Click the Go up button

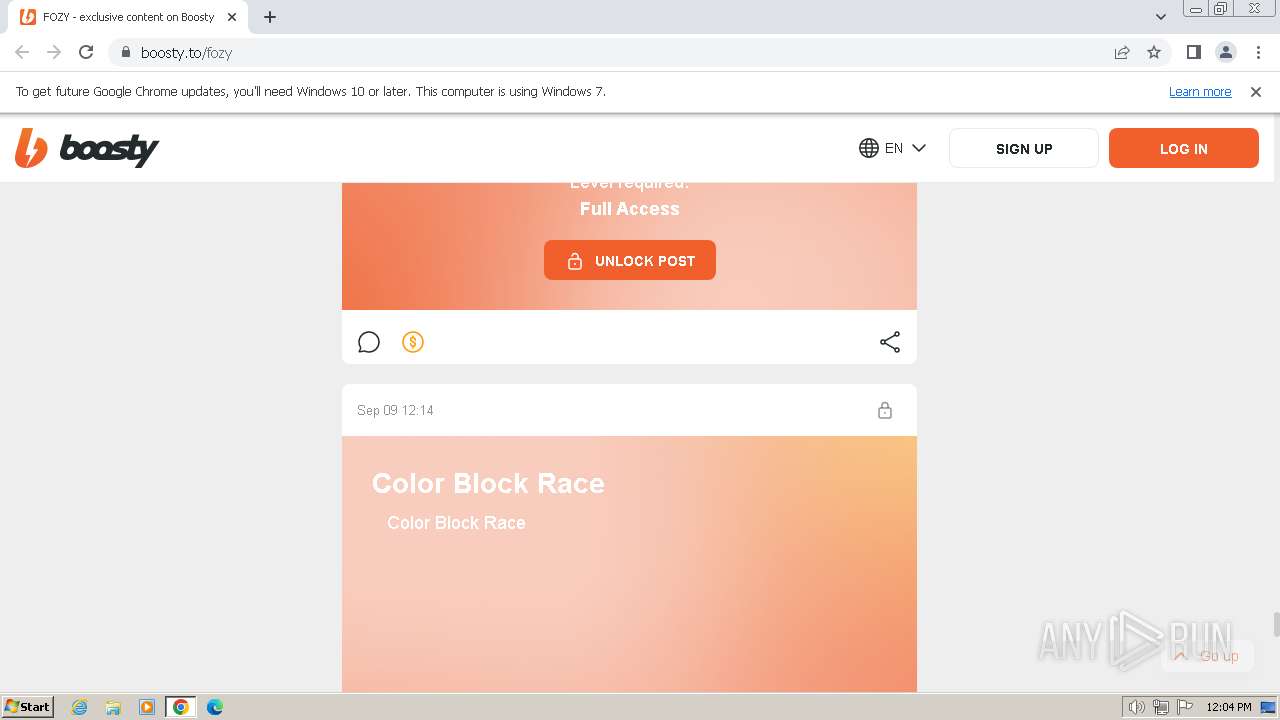coord(1207,656)
